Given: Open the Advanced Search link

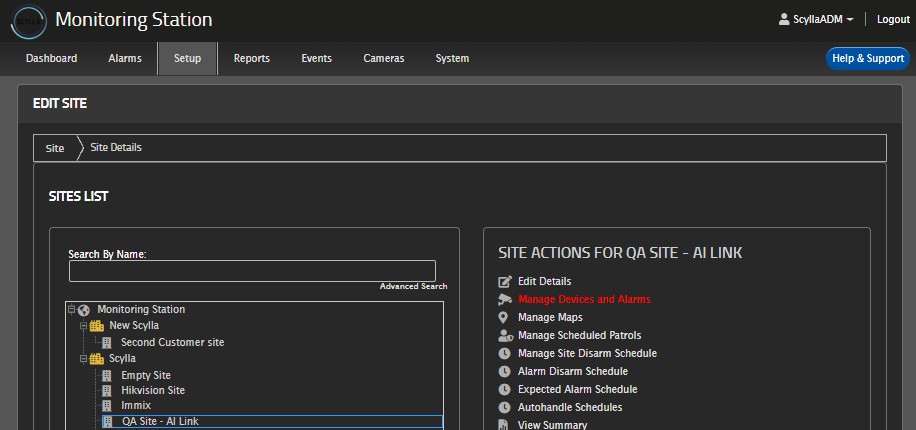Looking at the screenshot, I should (413, 287).
